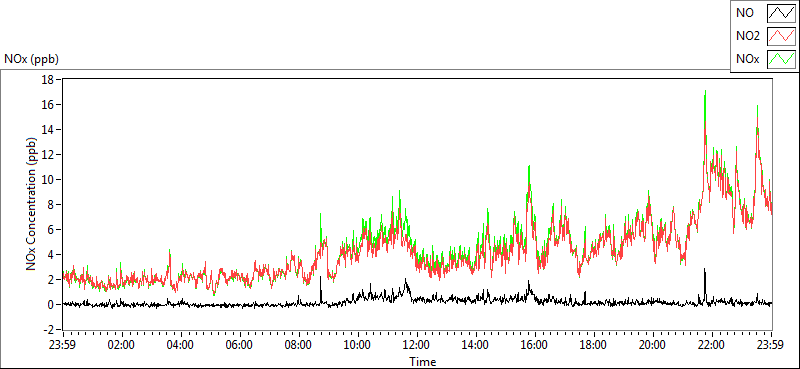Click the 08:00 time axis label
This screenshot has height=369, width=800.
tap(298, 345)
